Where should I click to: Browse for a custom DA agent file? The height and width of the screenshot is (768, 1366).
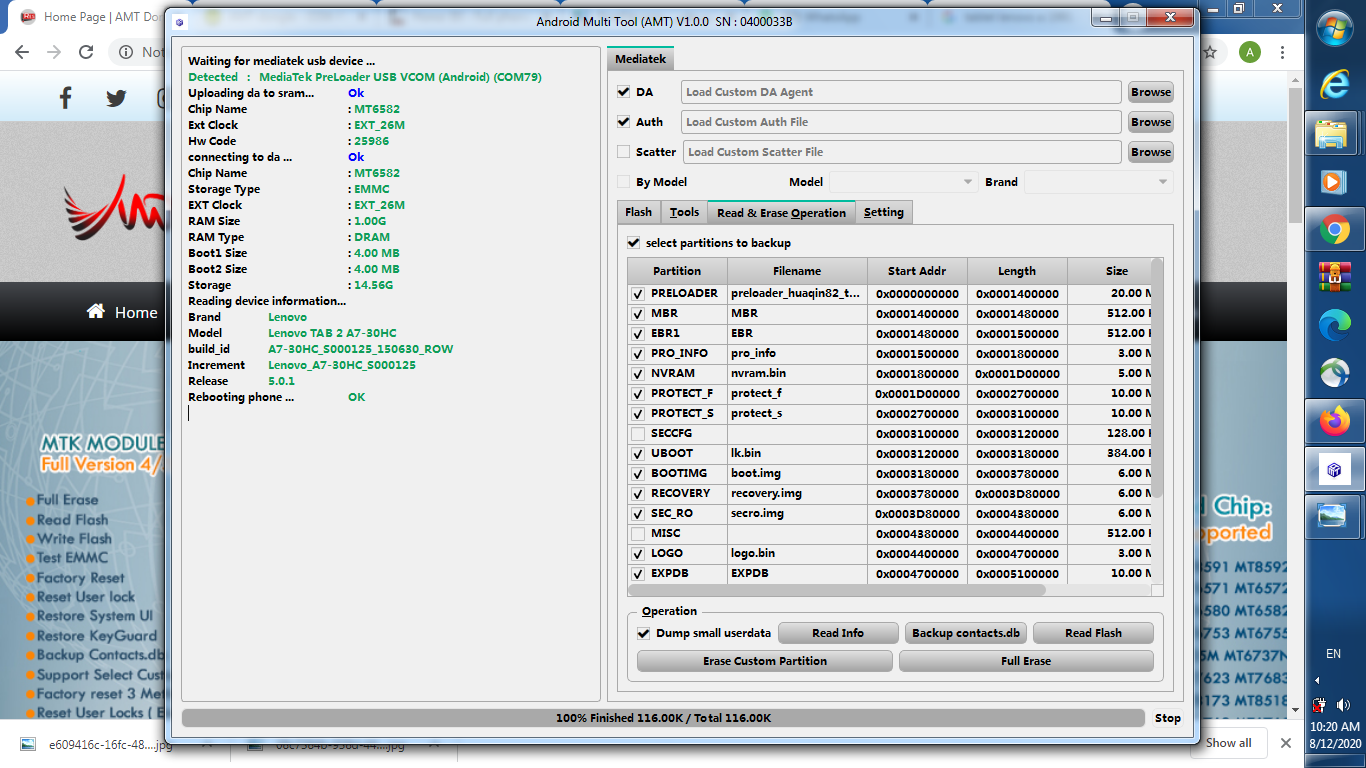point(1151,92)
